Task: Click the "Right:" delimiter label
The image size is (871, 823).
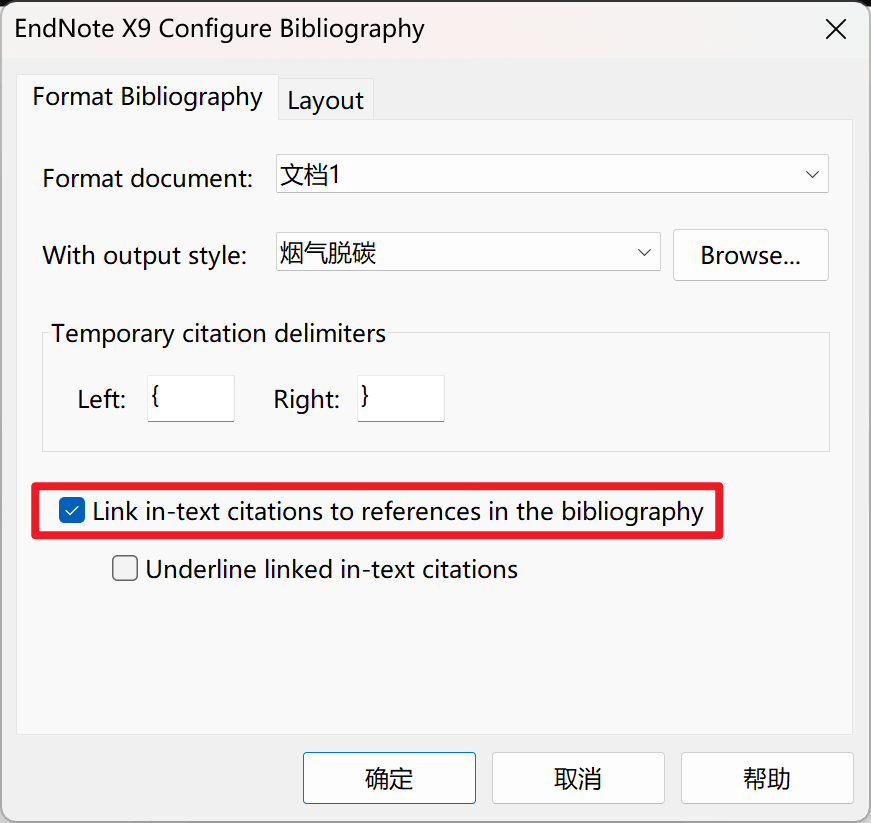Action: (307, 400)
